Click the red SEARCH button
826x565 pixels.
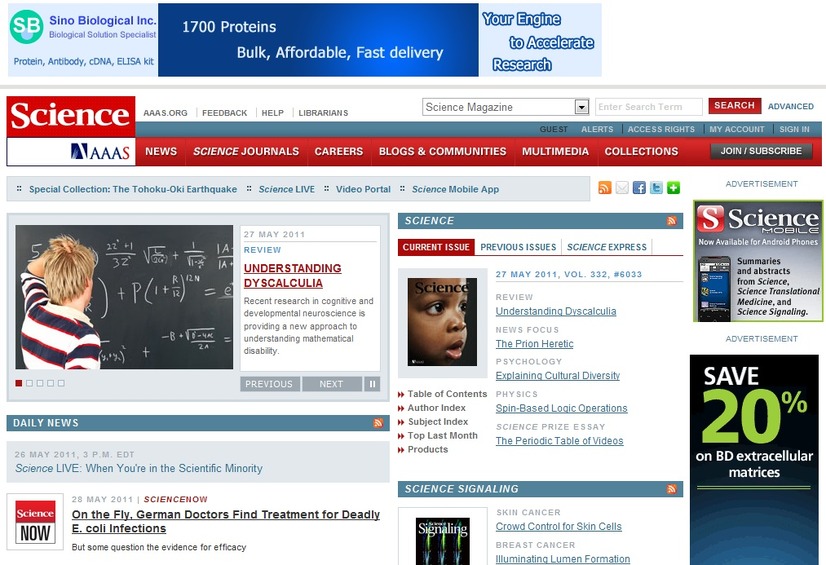click(734, 106)
